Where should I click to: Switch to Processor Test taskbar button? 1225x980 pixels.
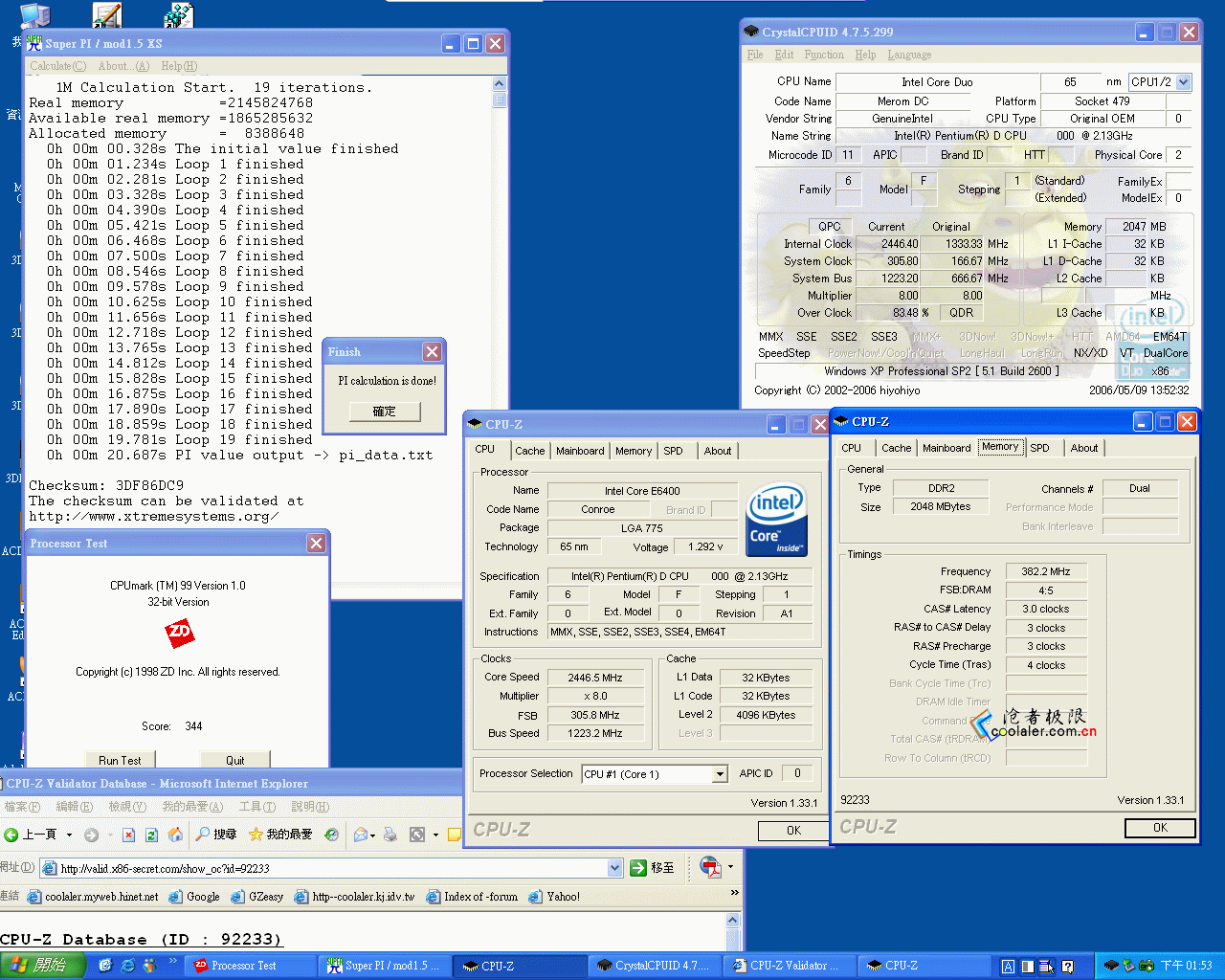coord(252,966)
